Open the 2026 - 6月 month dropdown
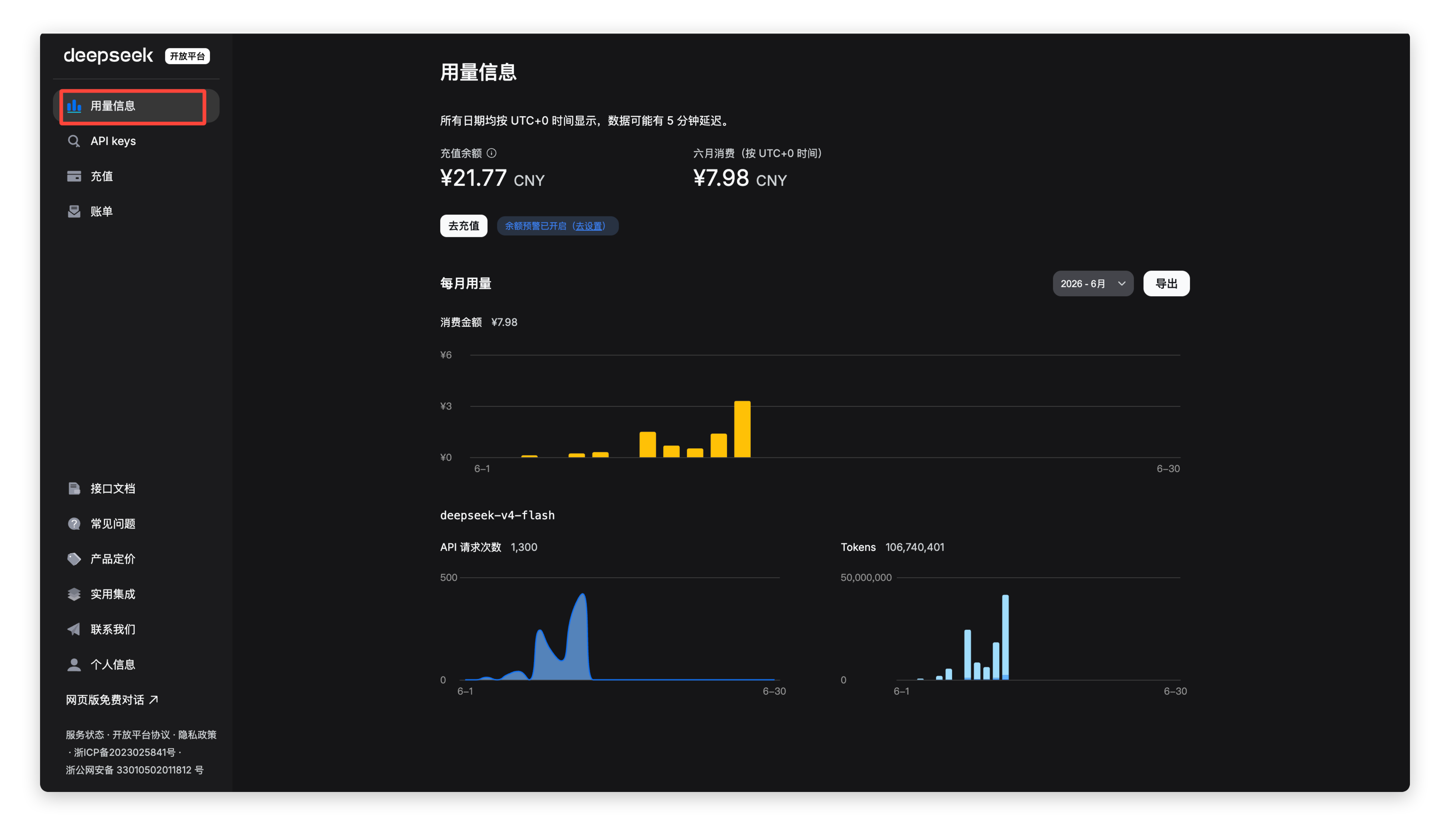The height and width of the screenshot is (840, 1450). coord(1093,283)
